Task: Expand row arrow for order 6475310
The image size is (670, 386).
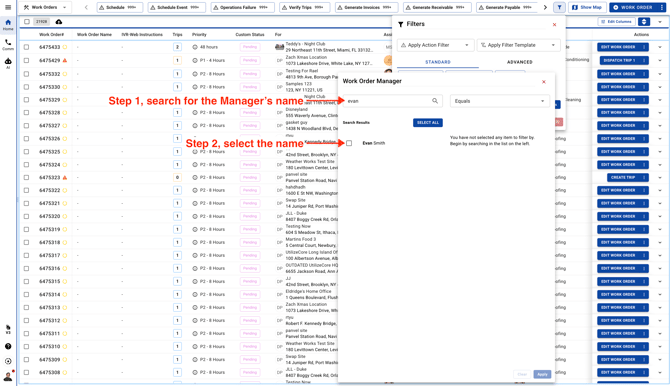Action: [660, 346]
